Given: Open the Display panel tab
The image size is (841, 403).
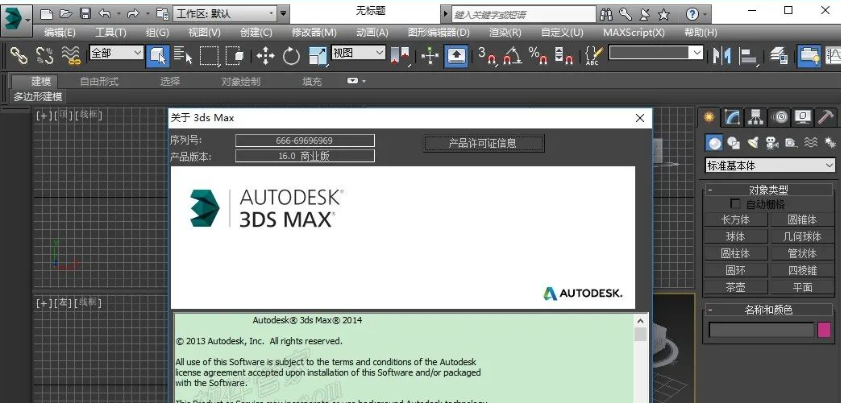Looking at the screenshot, I should tap(802, 116).
